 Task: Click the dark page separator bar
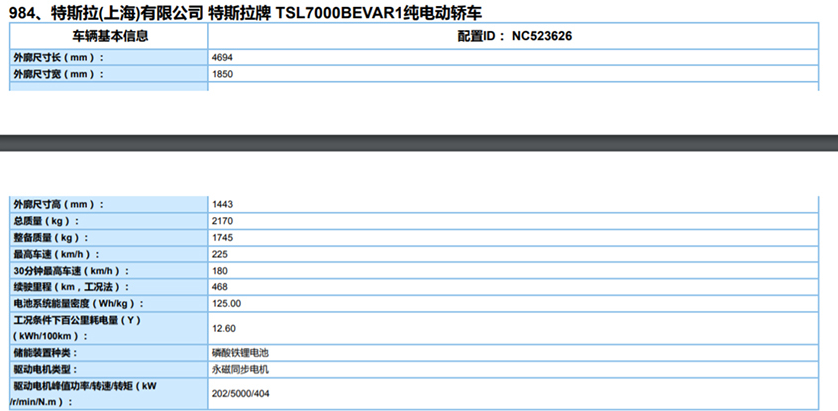point(419,140)
